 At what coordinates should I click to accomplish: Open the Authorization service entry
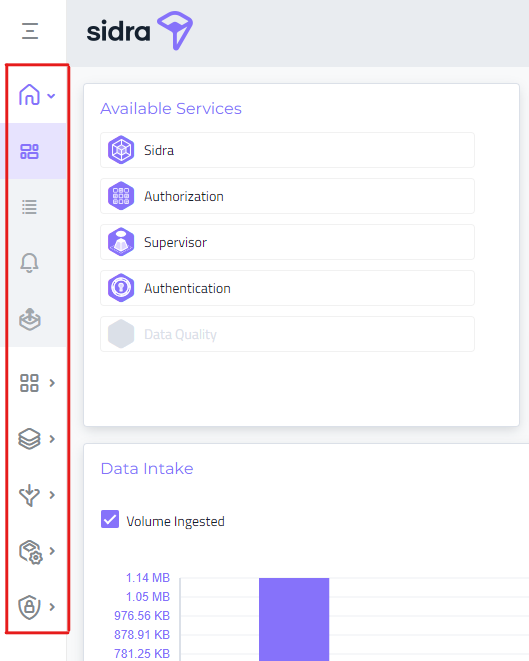click(287, 196)
